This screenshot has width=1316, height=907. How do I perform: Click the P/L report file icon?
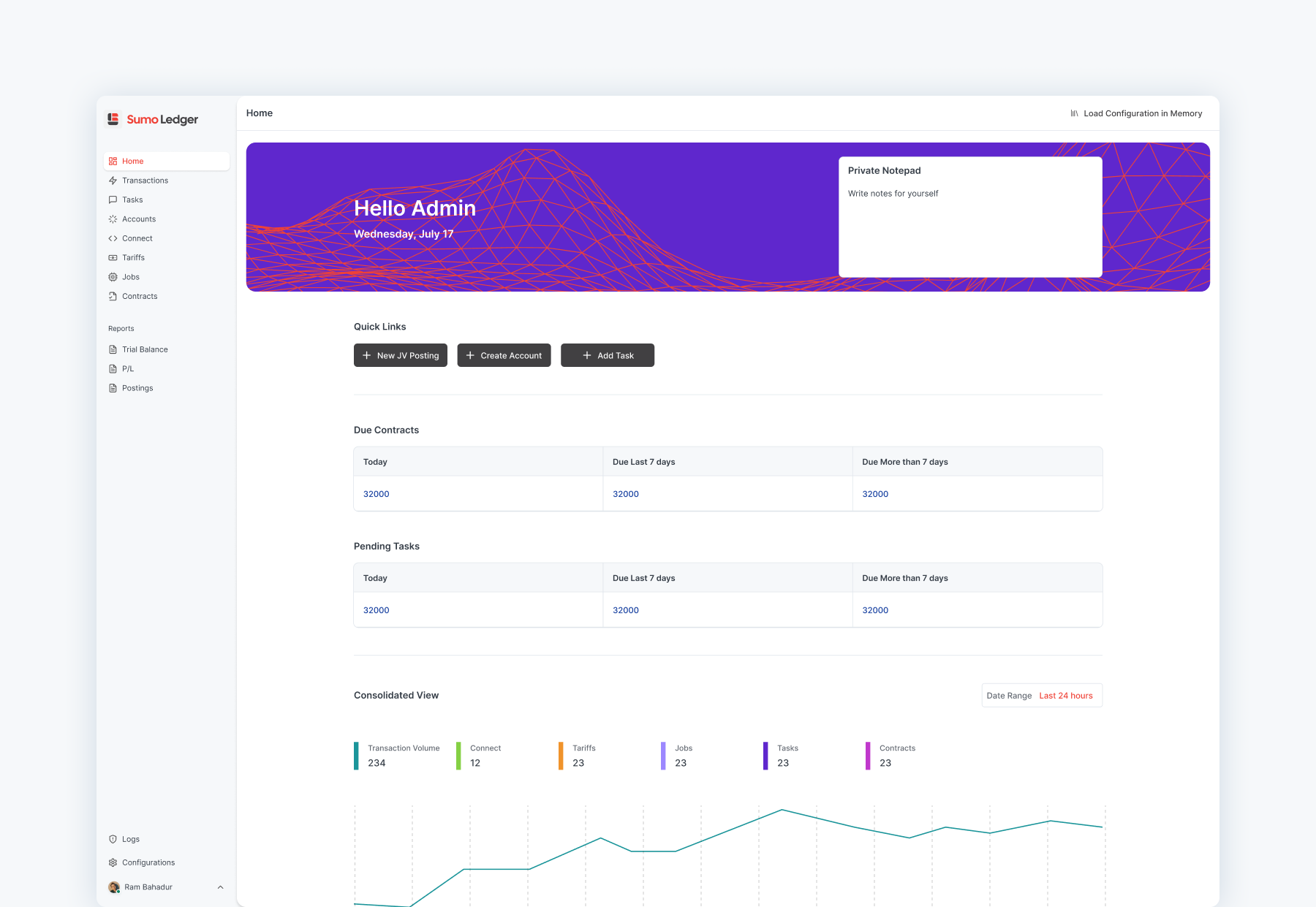click(113, 369)
